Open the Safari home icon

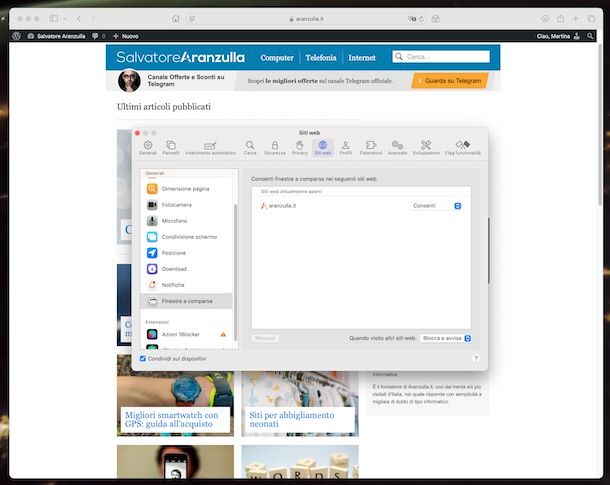tap(175, 18)
